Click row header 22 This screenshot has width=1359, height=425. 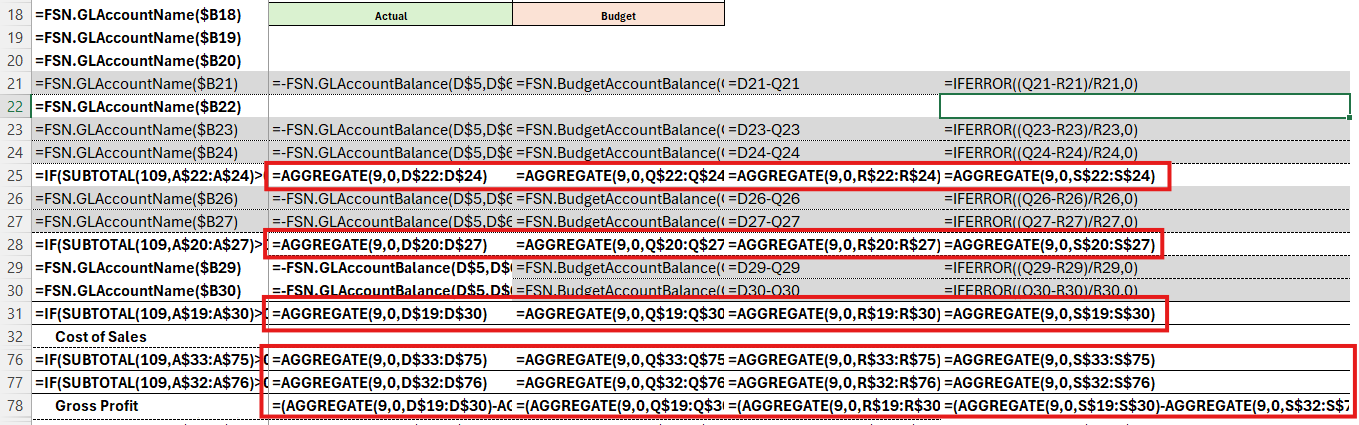[x=15, y=106]
